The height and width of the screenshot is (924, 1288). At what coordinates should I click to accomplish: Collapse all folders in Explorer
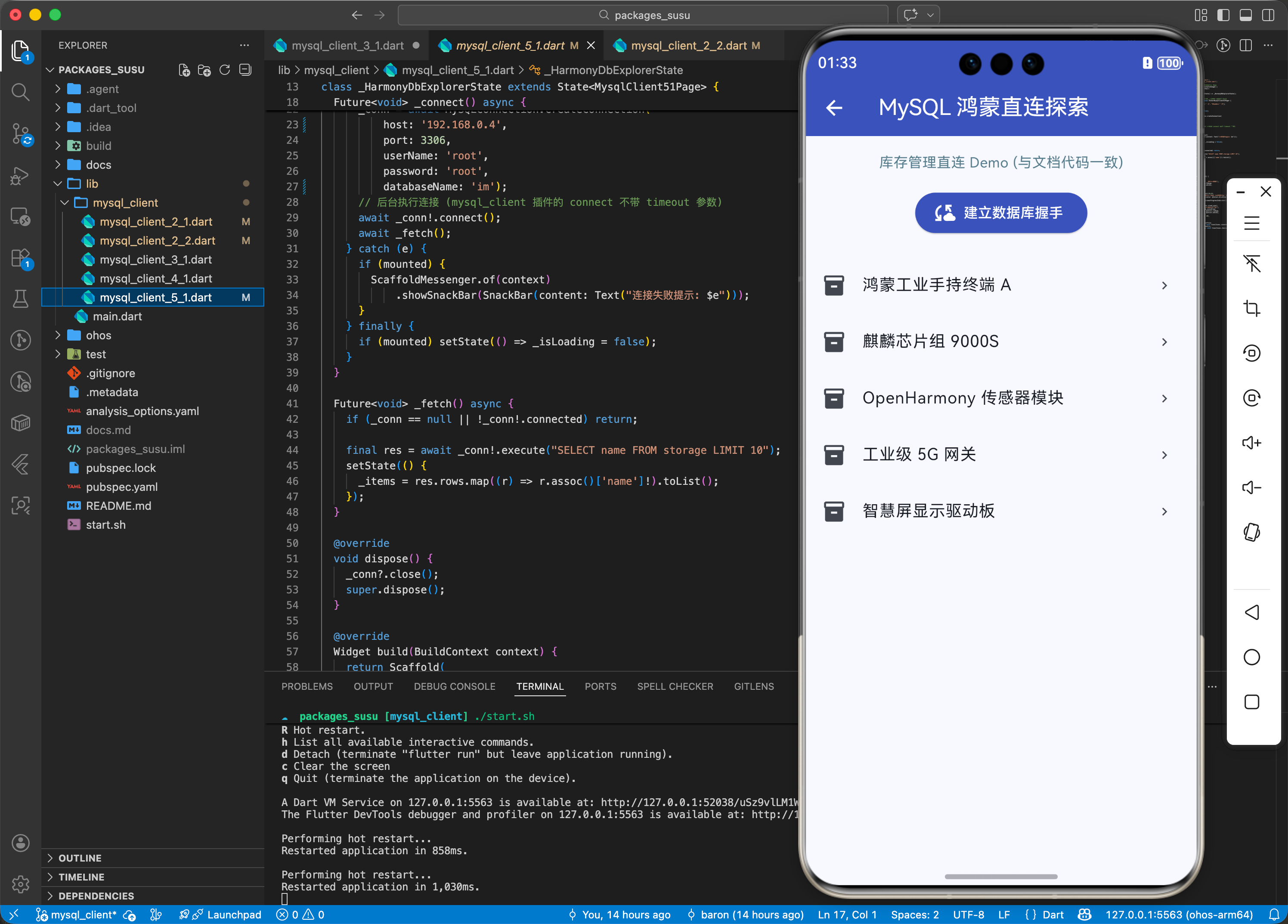245,70
